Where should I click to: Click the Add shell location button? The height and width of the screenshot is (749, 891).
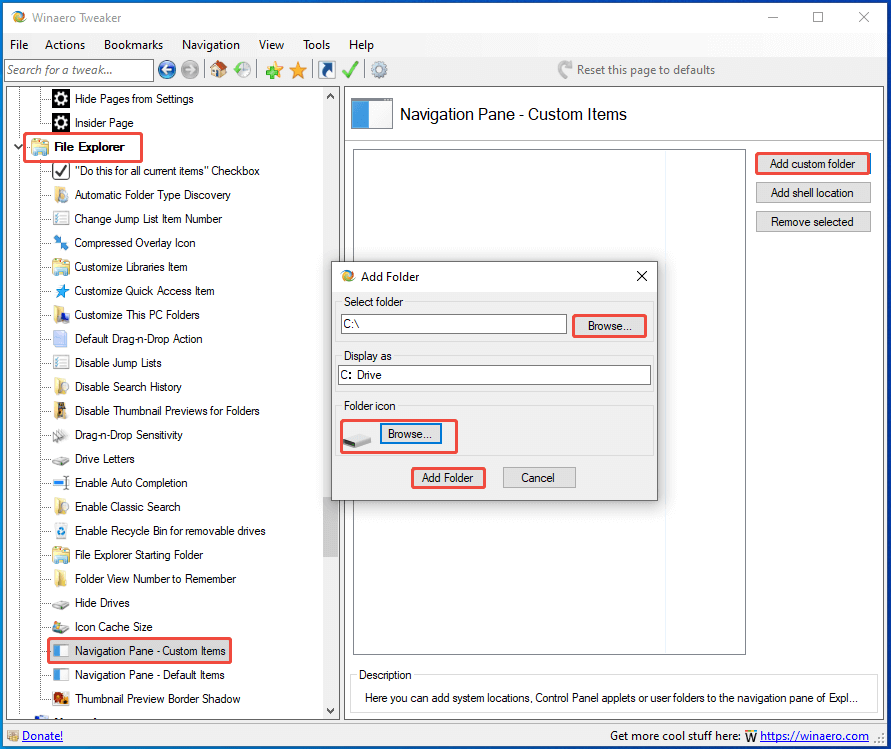pos(812,193)
